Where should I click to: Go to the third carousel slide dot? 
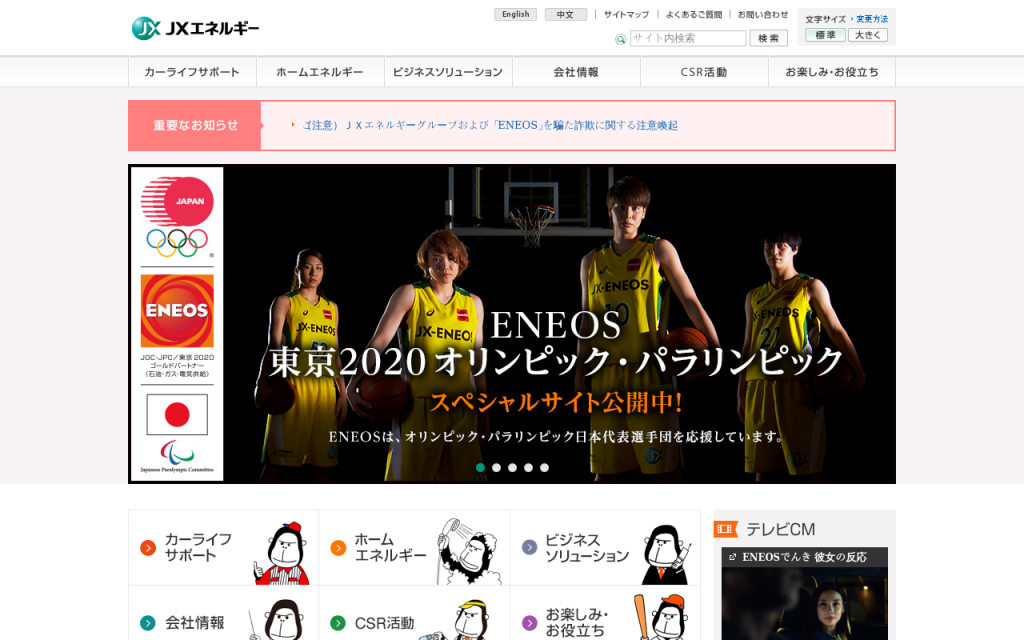tap(513, 468)
